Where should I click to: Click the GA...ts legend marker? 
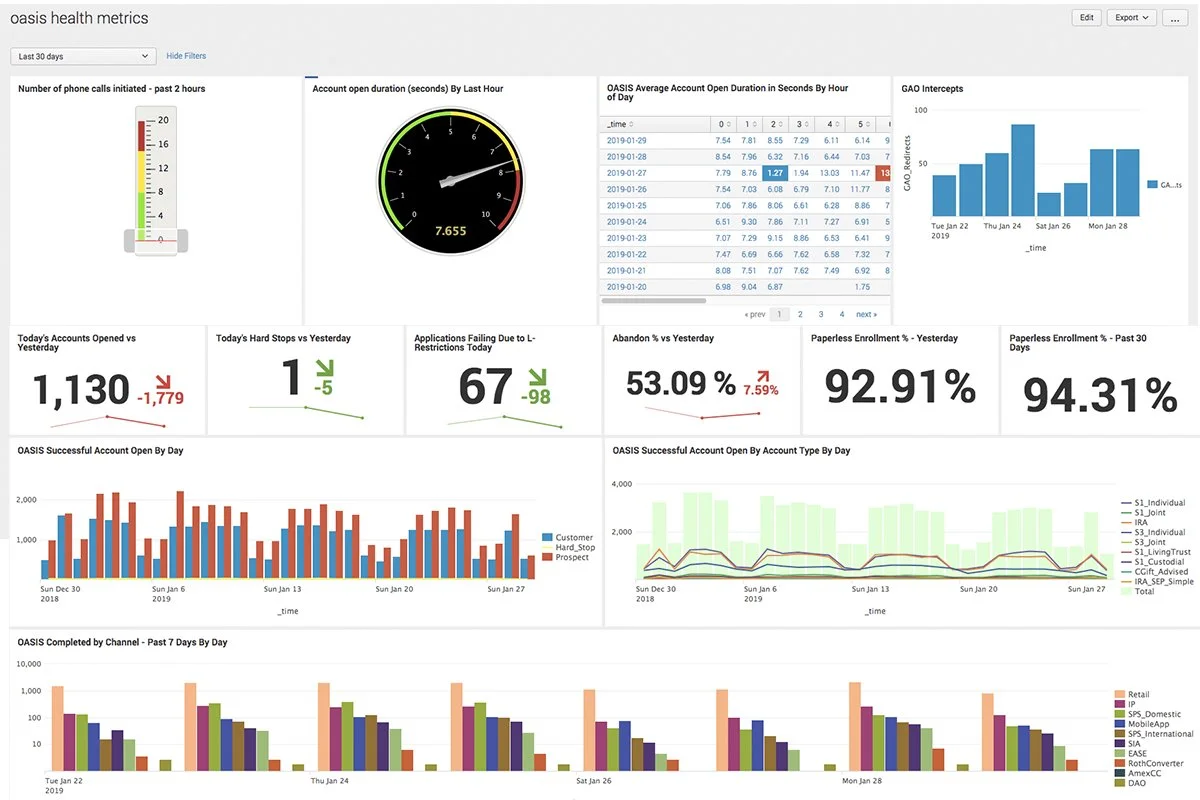(x=1152, y=185)
